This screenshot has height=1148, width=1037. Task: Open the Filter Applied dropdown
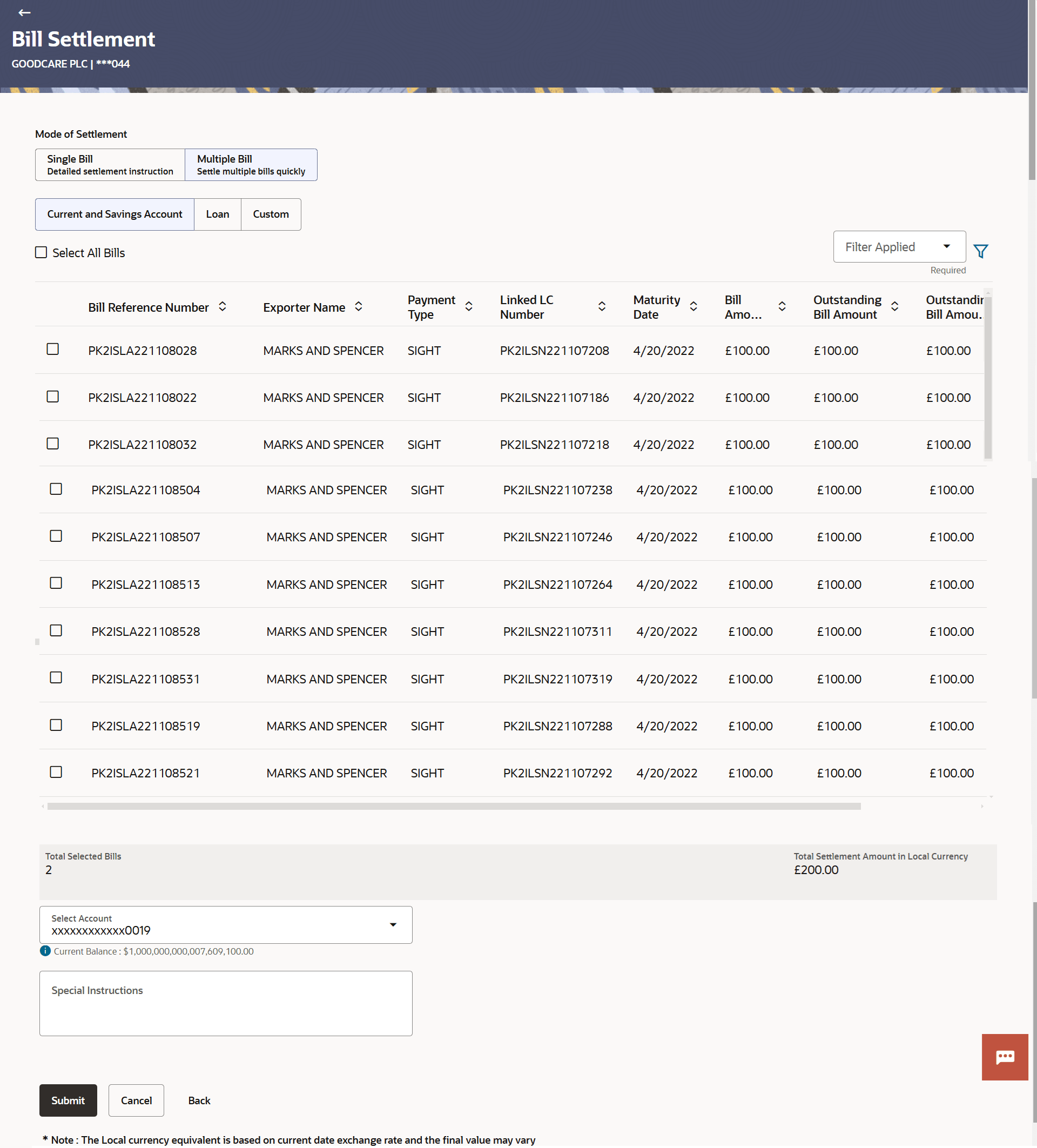[x=899, y=246]
